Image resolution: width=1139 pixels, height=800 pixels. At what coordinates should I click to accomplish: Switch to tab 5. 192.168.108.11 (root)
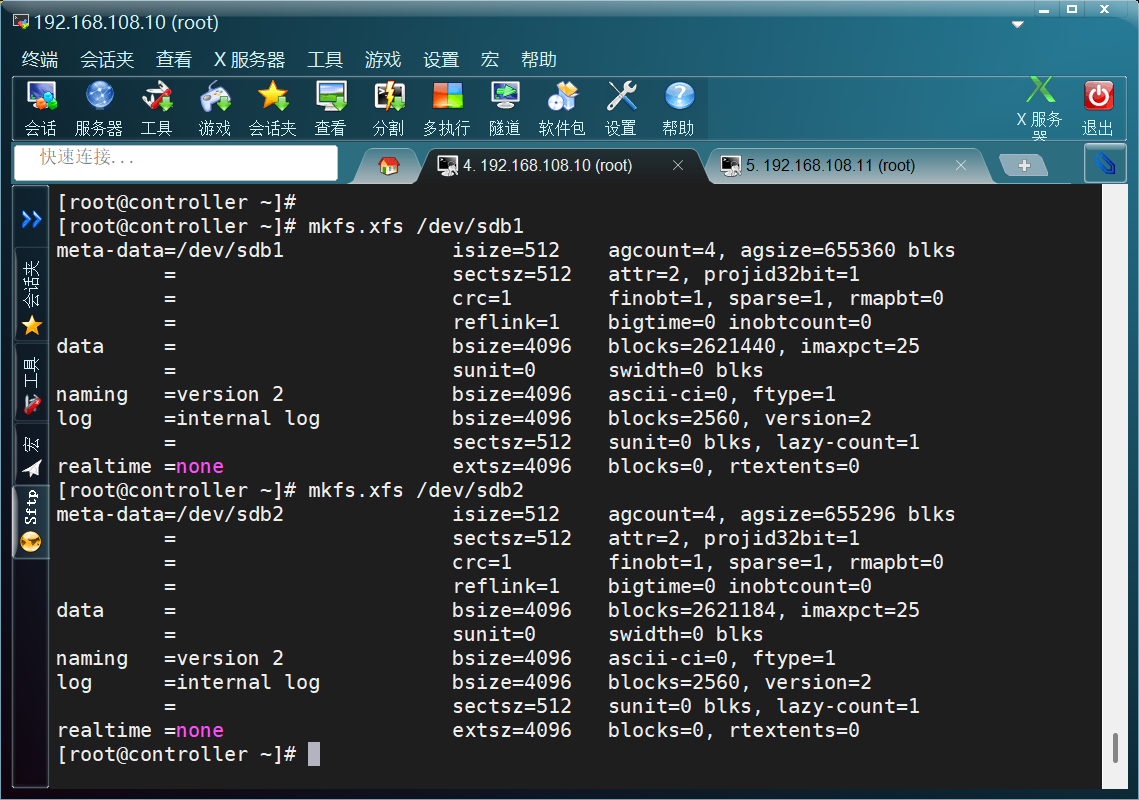point(830,166)
